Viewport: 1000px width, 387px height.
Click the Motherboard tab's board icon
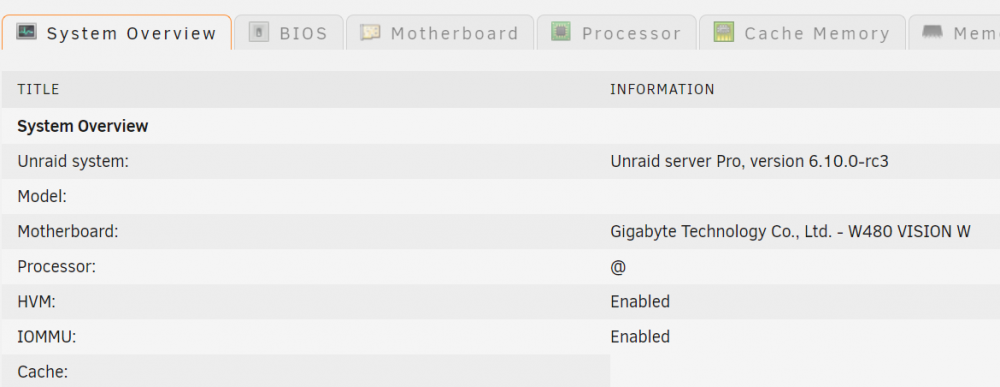(x=370, y=32)
